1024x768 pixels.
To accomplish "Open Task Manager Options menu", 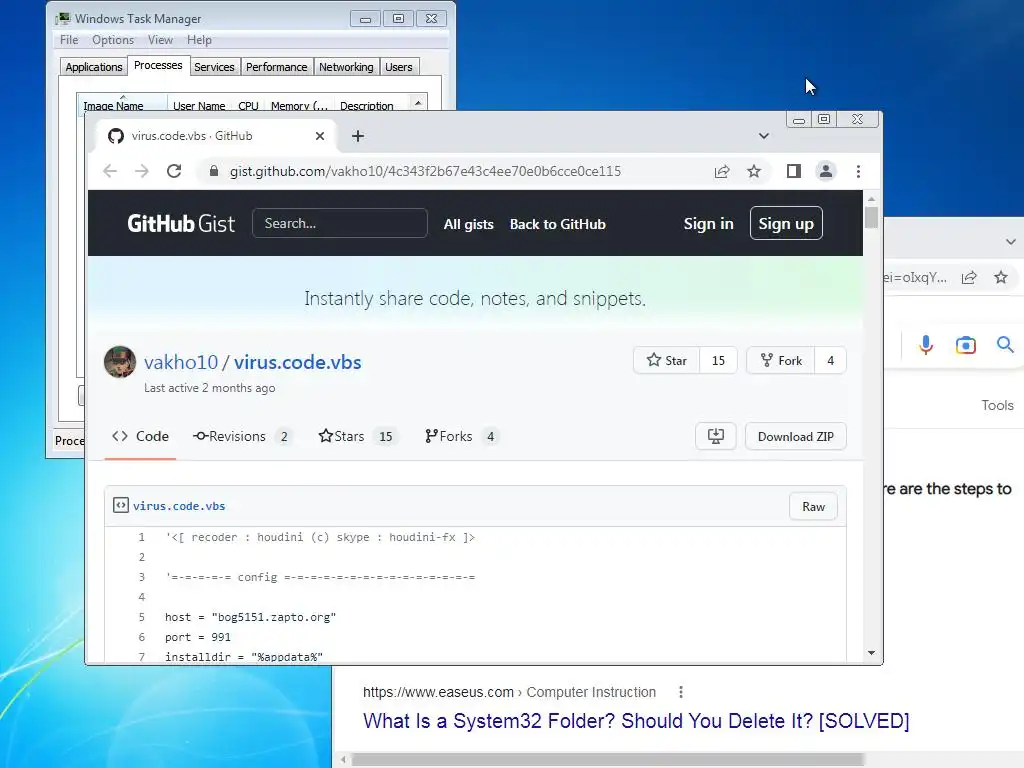I will (112, 40).
